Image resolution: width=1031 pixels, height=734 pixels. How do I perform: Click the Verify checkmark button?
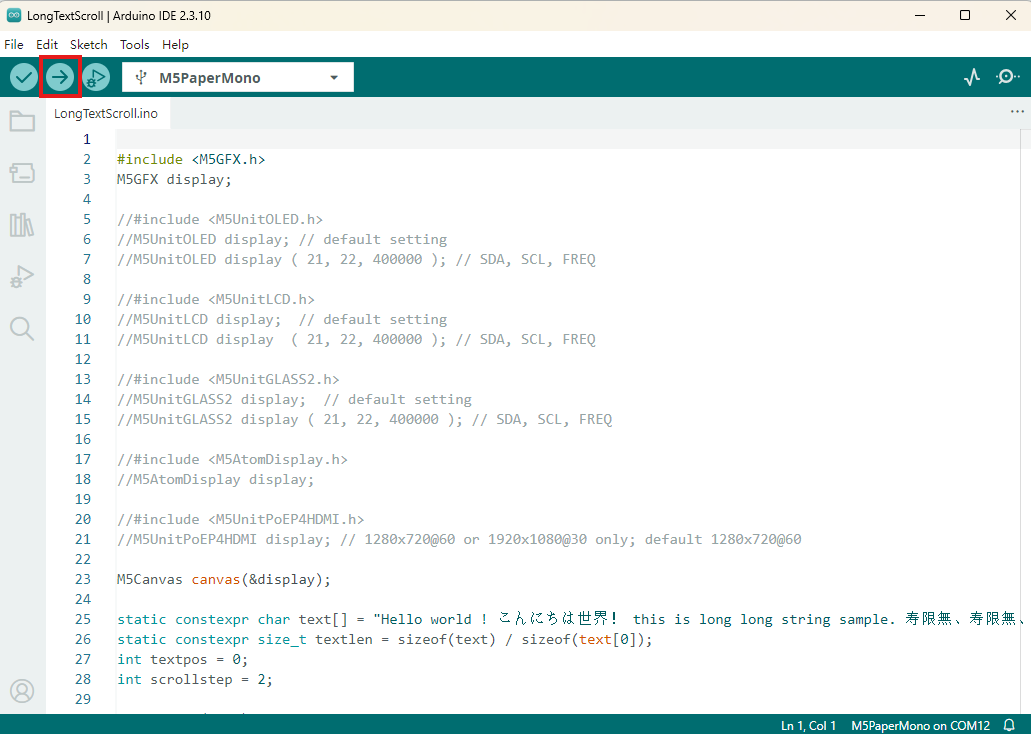click(x=24, y=78)
